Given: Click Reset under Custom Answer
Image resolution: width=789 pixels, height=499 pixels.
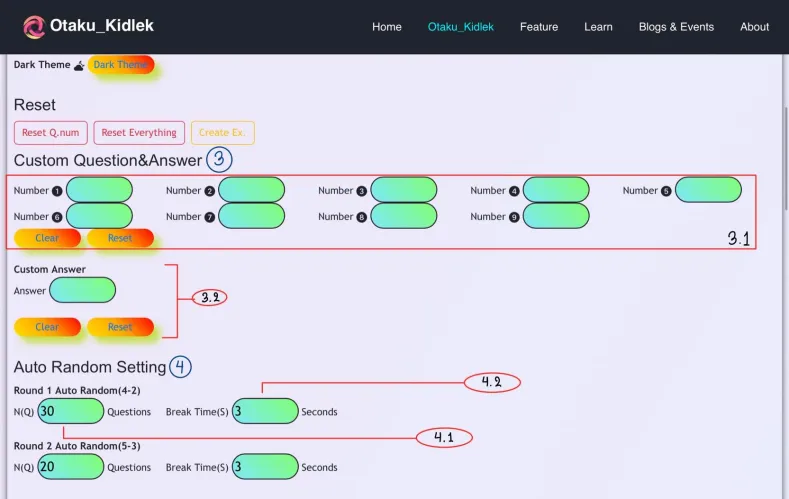Looking at the screenshot, I should click(x=120, y=327).
